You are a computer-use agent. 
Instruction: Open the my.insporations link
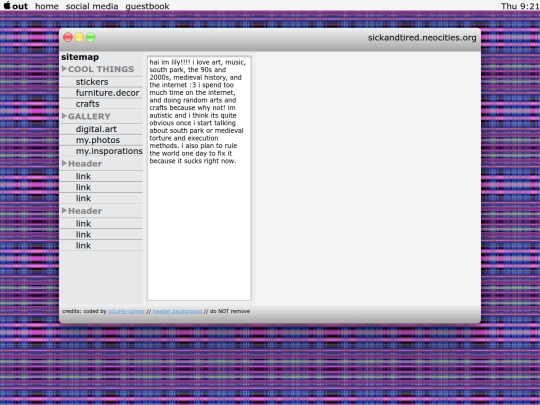[109, 151]
